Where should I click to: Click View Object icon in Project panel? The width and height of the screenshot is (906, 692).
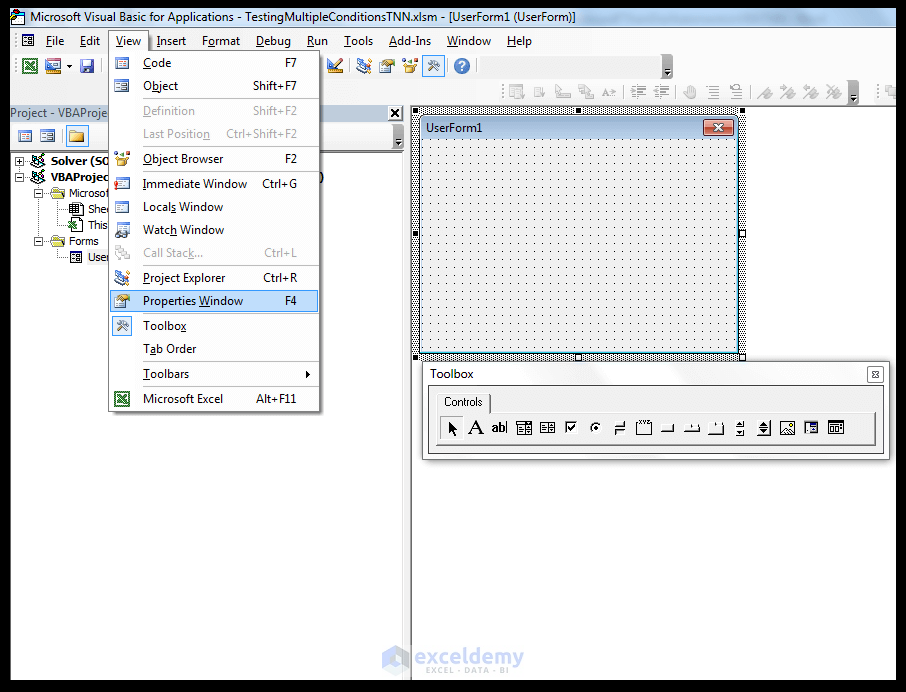pyautogui.click(x=47, y=136)
